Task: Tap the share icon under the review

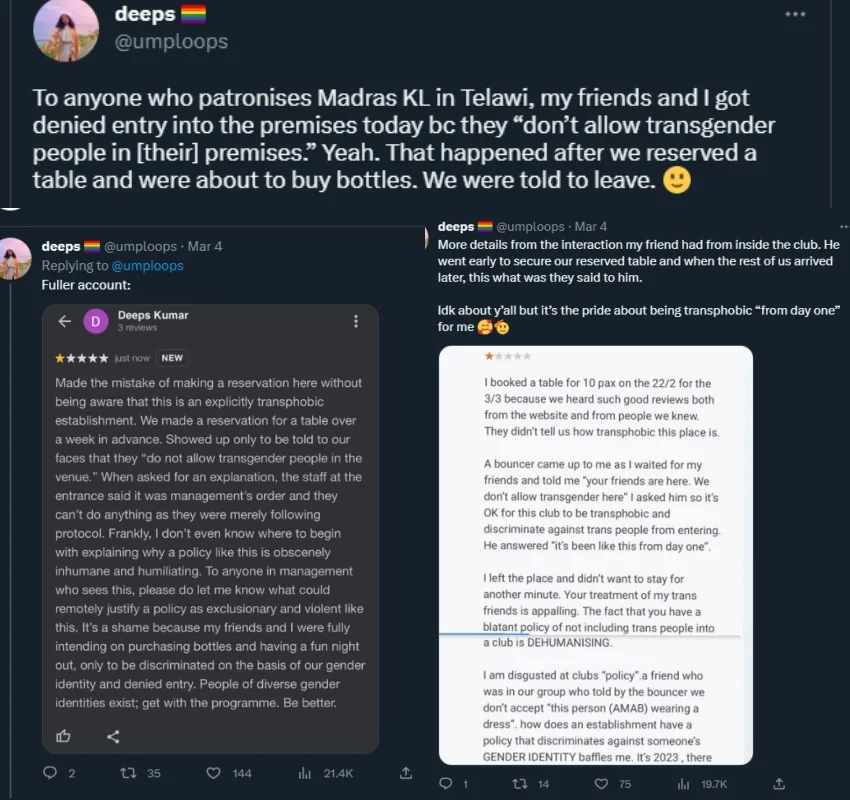Action: pyautogui.click(x=113, y=736)
